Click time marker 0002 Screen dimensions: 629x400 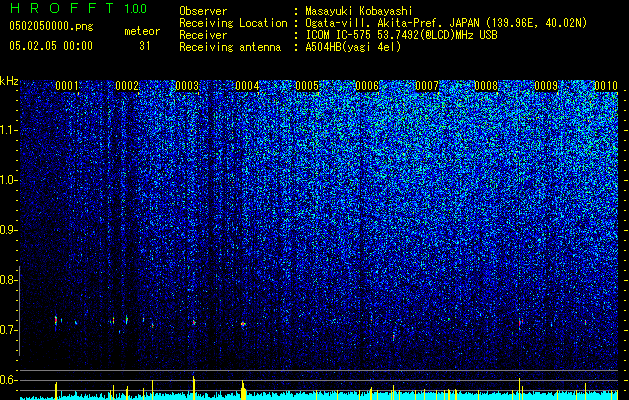[127, 86]
